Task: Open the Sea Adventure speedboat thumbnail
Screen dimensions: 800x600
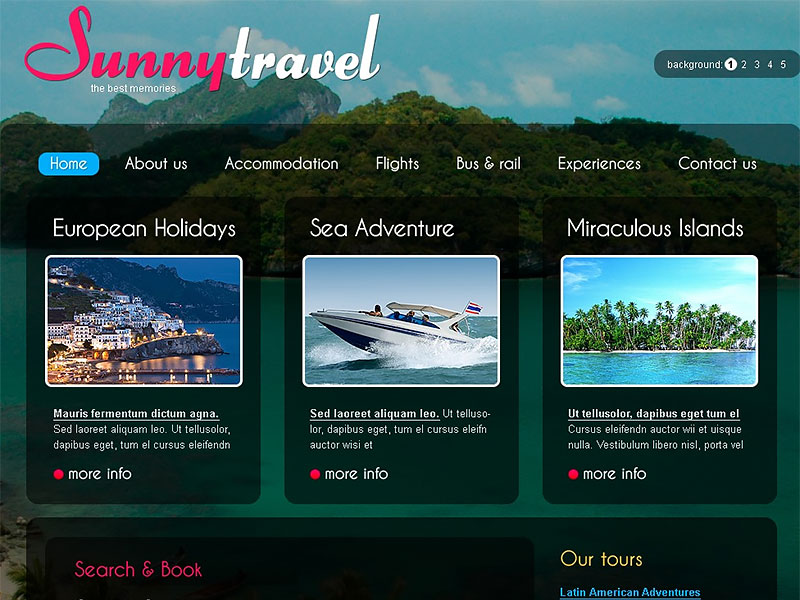Action: (x=401, y=321)
